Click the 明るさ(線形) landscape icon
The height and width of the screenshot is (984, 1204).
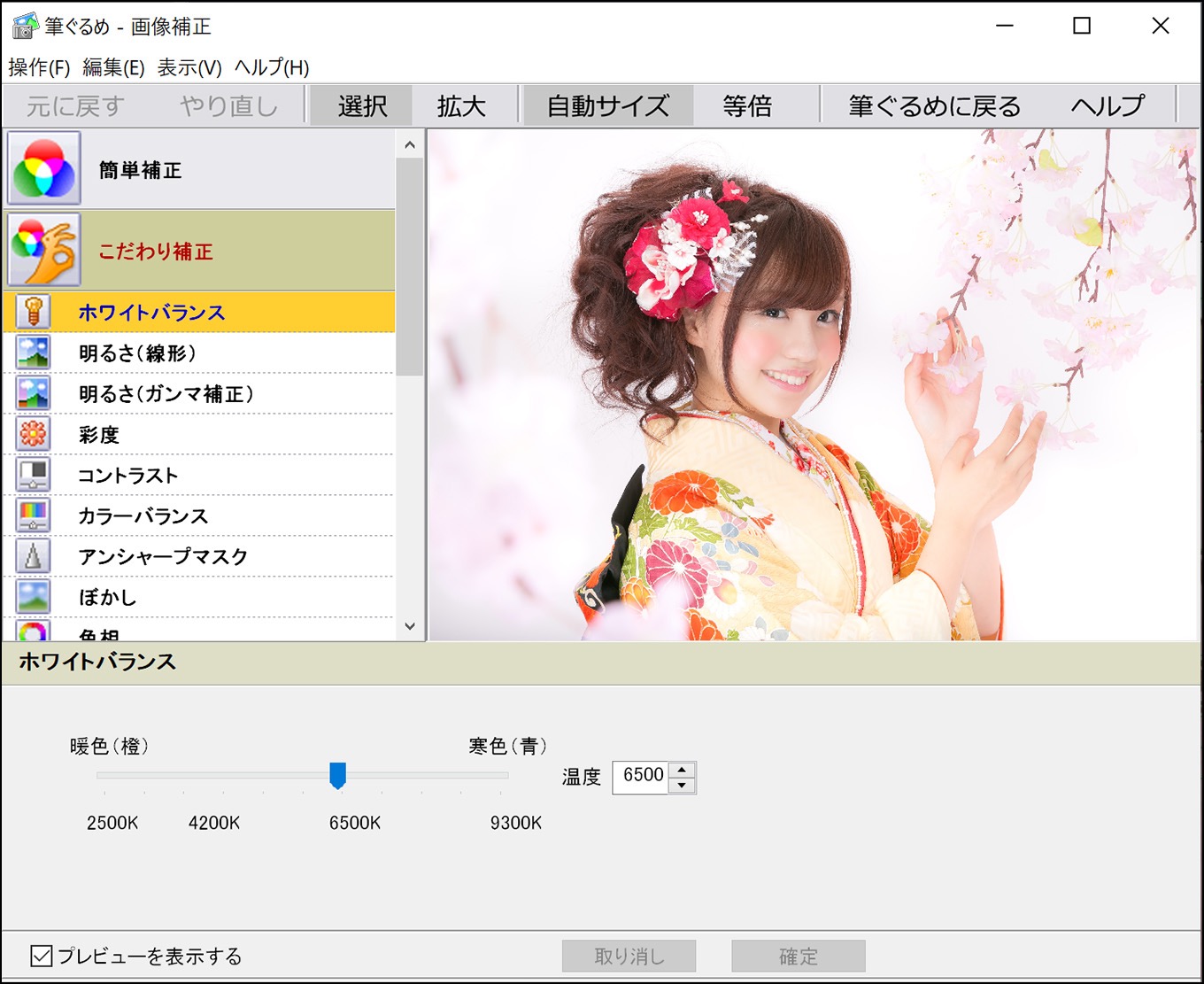pyautogui.click(x=34, y=353)
